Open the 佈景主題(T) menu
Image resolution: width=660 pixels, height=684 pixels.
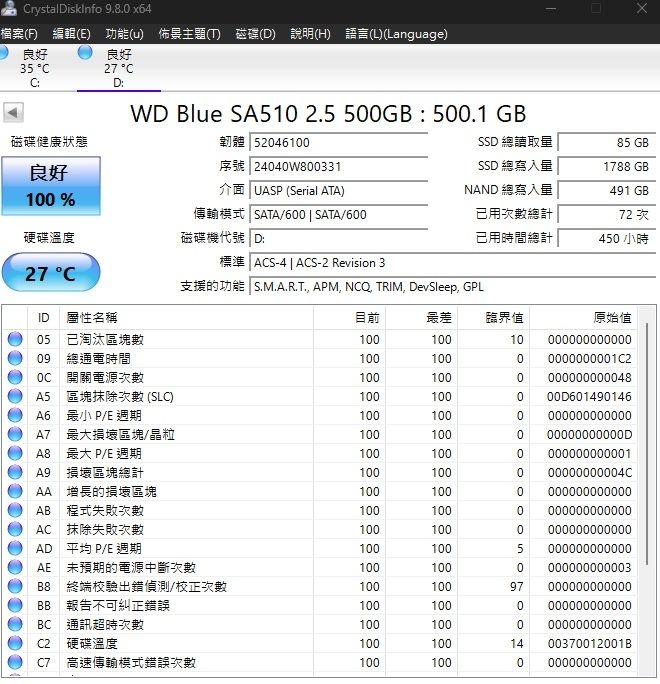point(189,34)
